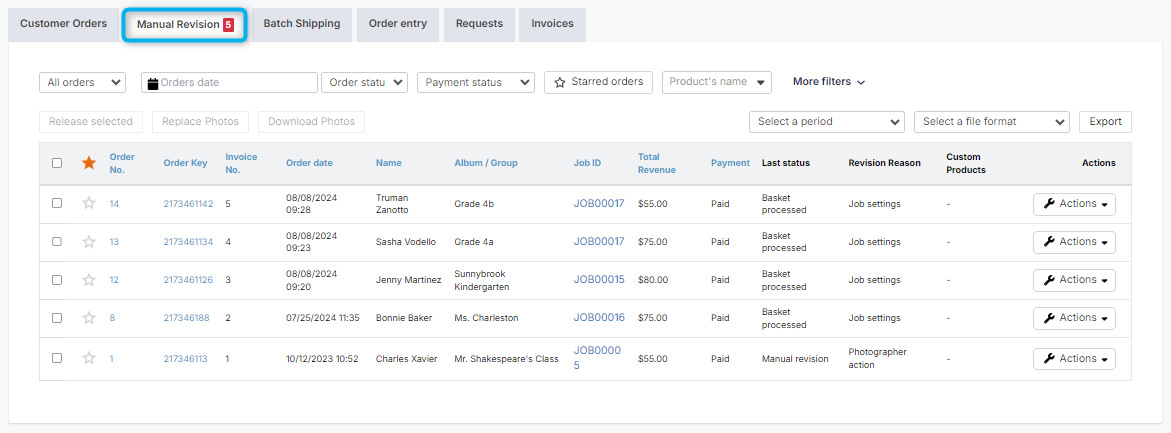Sort by Payment column
Image resolution: width=1171 pixels, height=433 pixels.
(x=730, y=163)
